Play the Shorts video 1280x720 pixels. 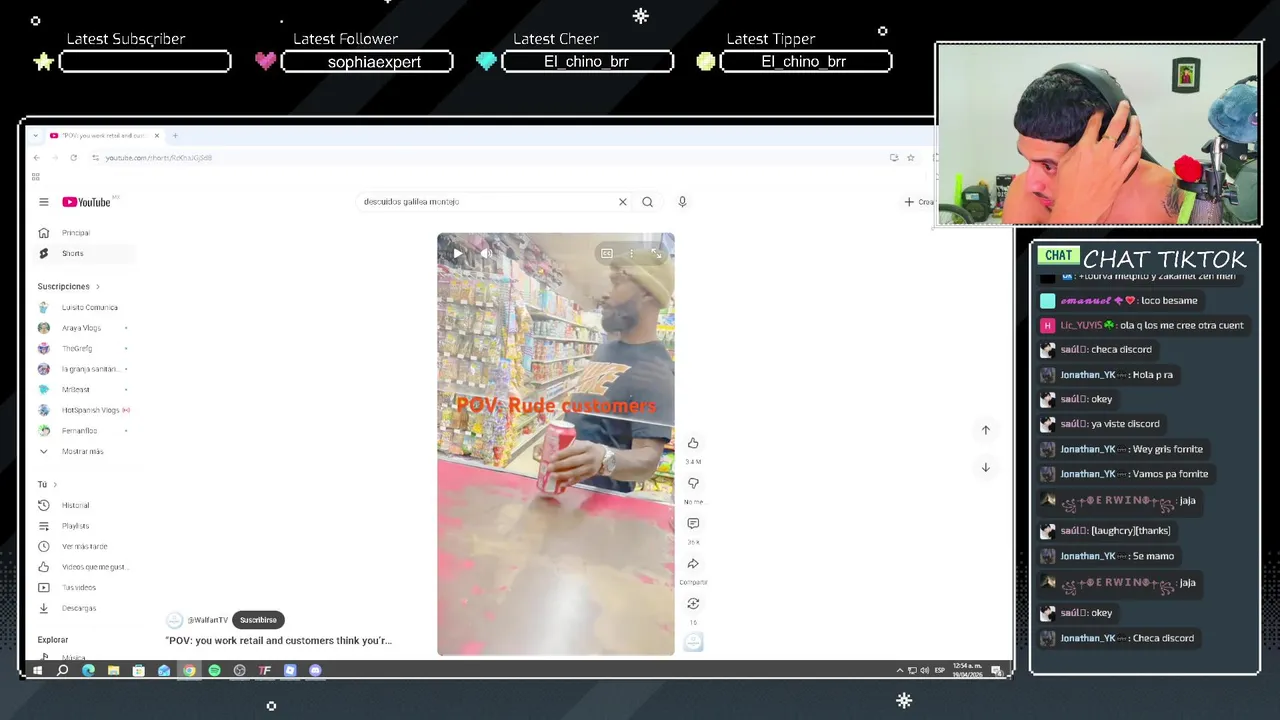tap(457, 253)
